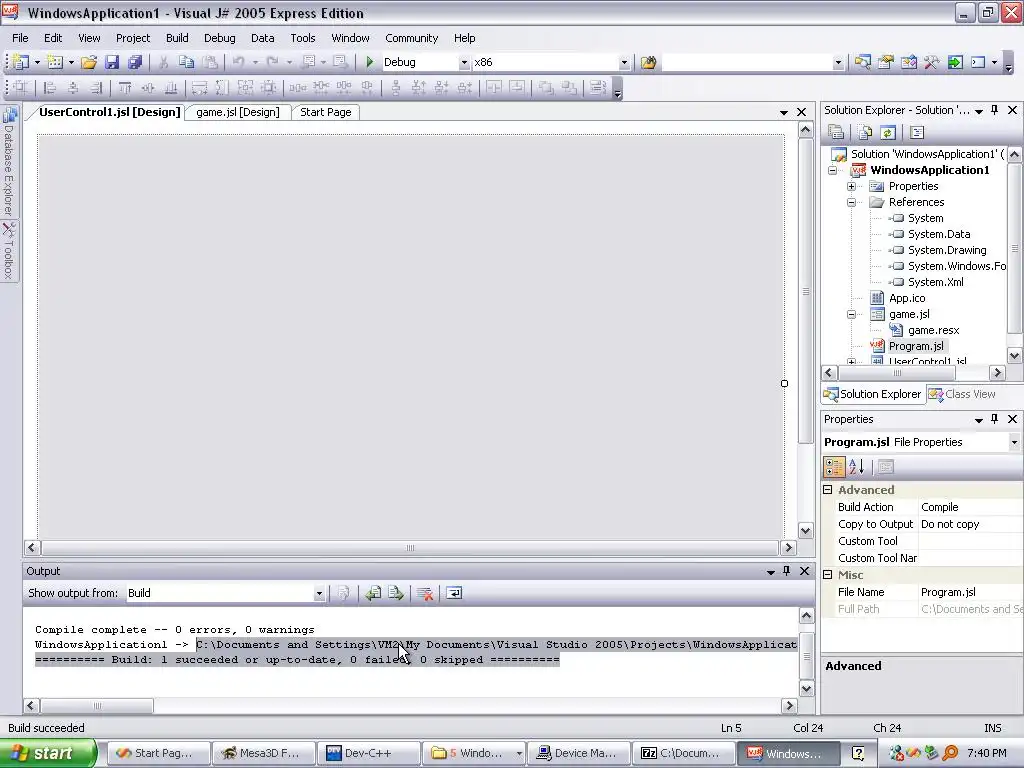This screenshot has width=1024, height=768.
Task: Click the Alphabetical sort icon in Properties
Action: click(x=857, y=467)
